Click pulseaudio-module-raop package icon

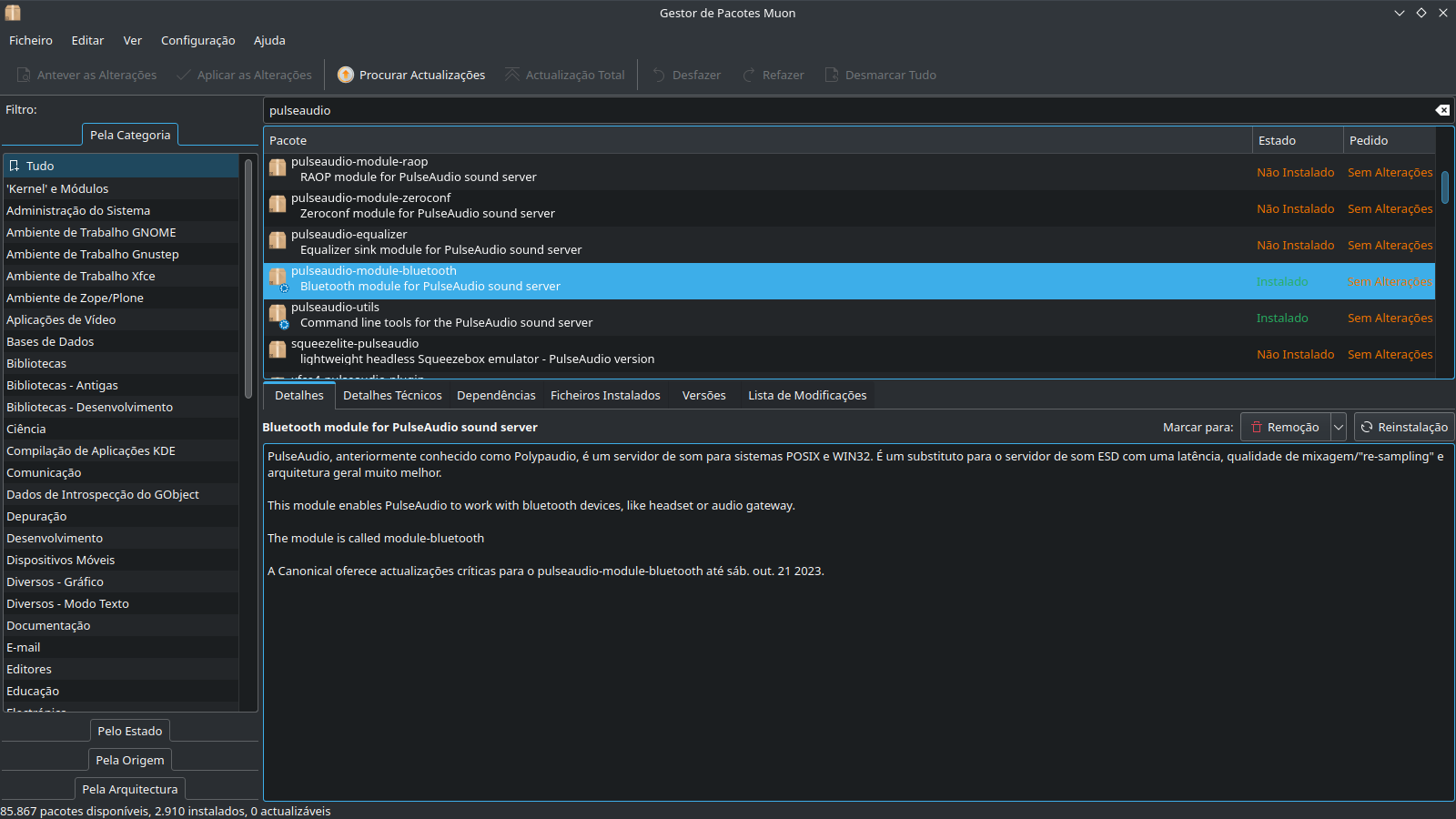pyautogui.click(x=278, y=167)
